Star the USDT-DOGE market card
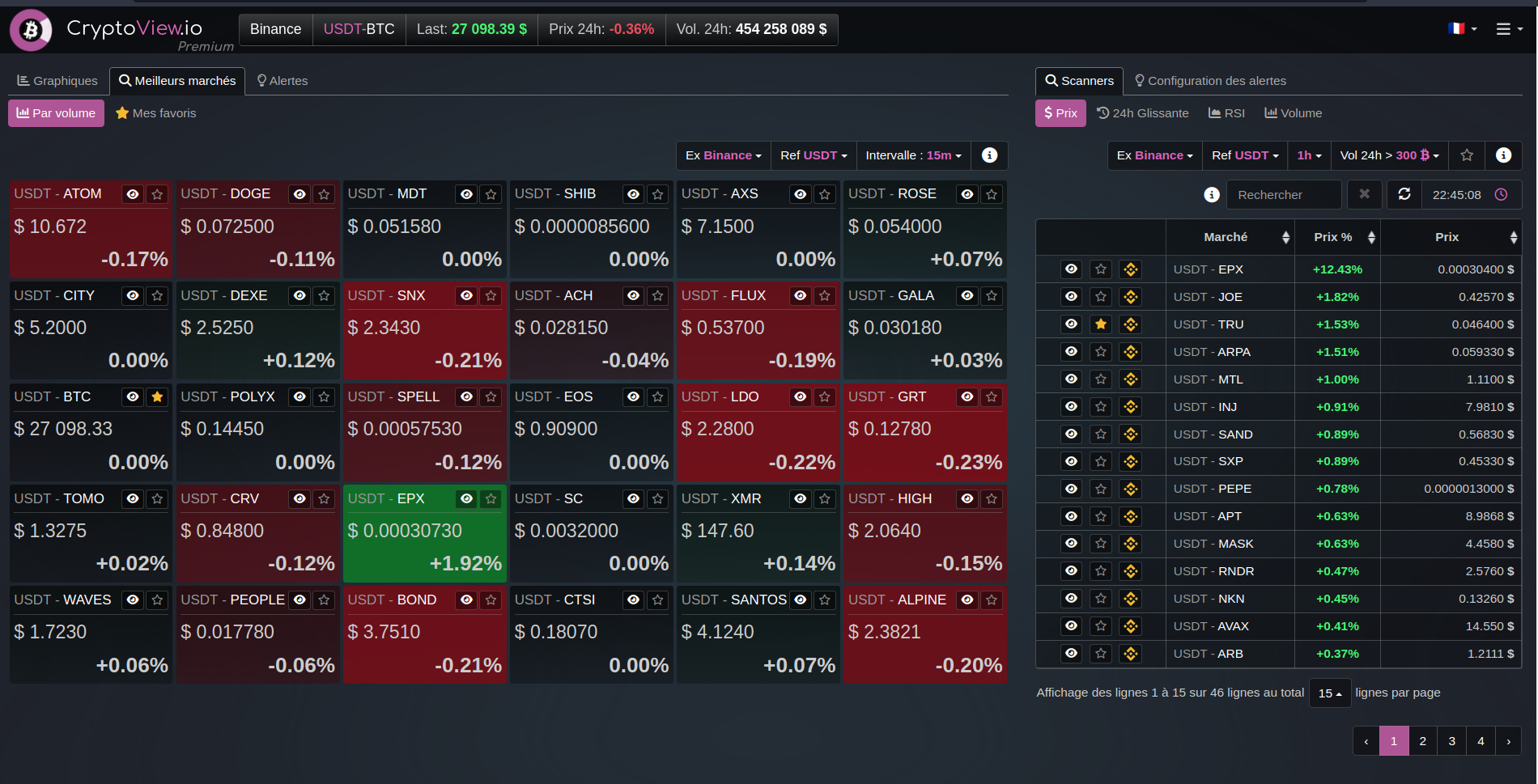This screenshot has width=1538, height=784. click(325, 194)
